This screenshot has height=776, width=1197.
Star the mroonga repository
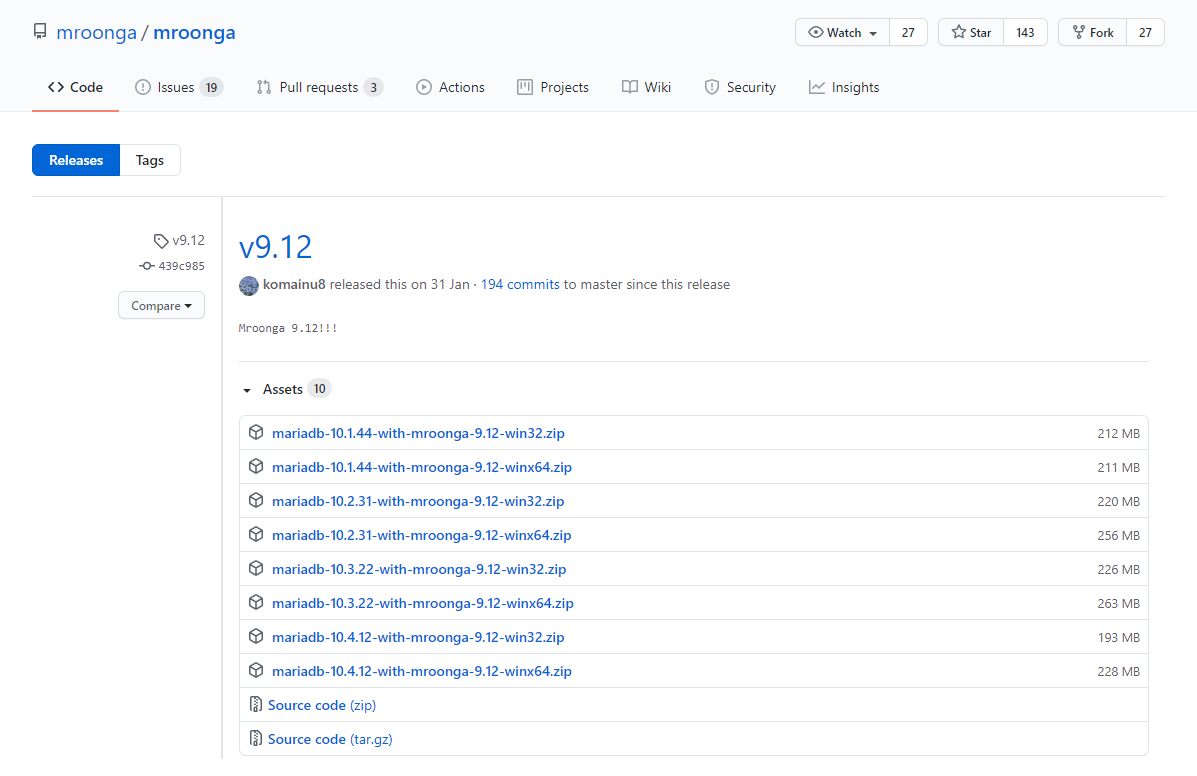point(971,33)
